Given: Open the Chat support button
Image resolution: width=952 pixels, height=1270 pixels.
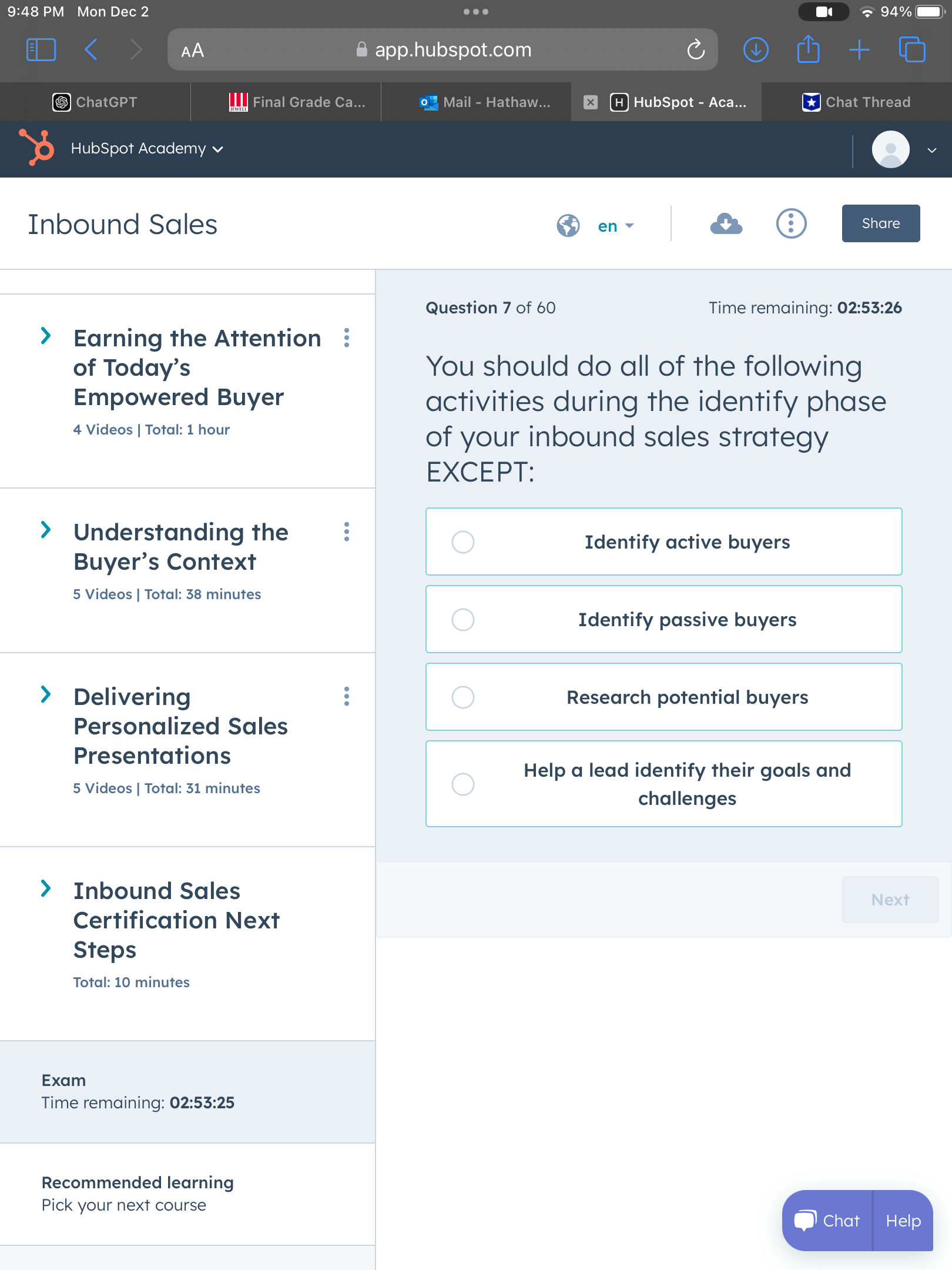Looking at the screenshot, I should (827, 1221).
